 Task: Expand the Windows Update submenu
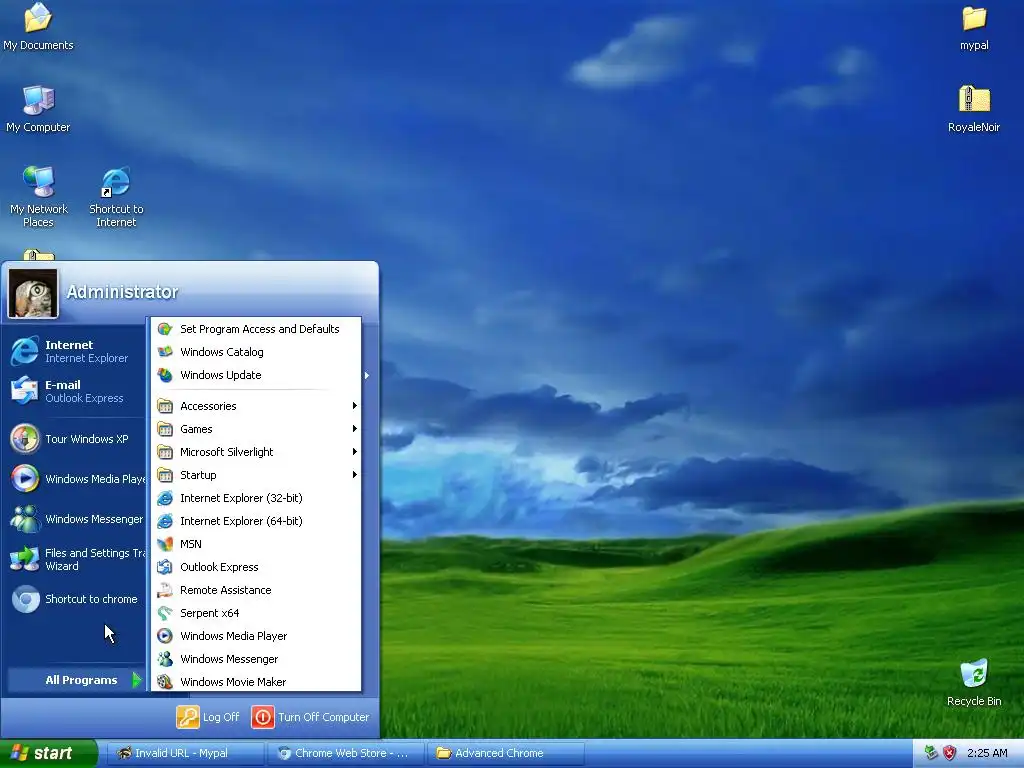click(x=256, y=375)
